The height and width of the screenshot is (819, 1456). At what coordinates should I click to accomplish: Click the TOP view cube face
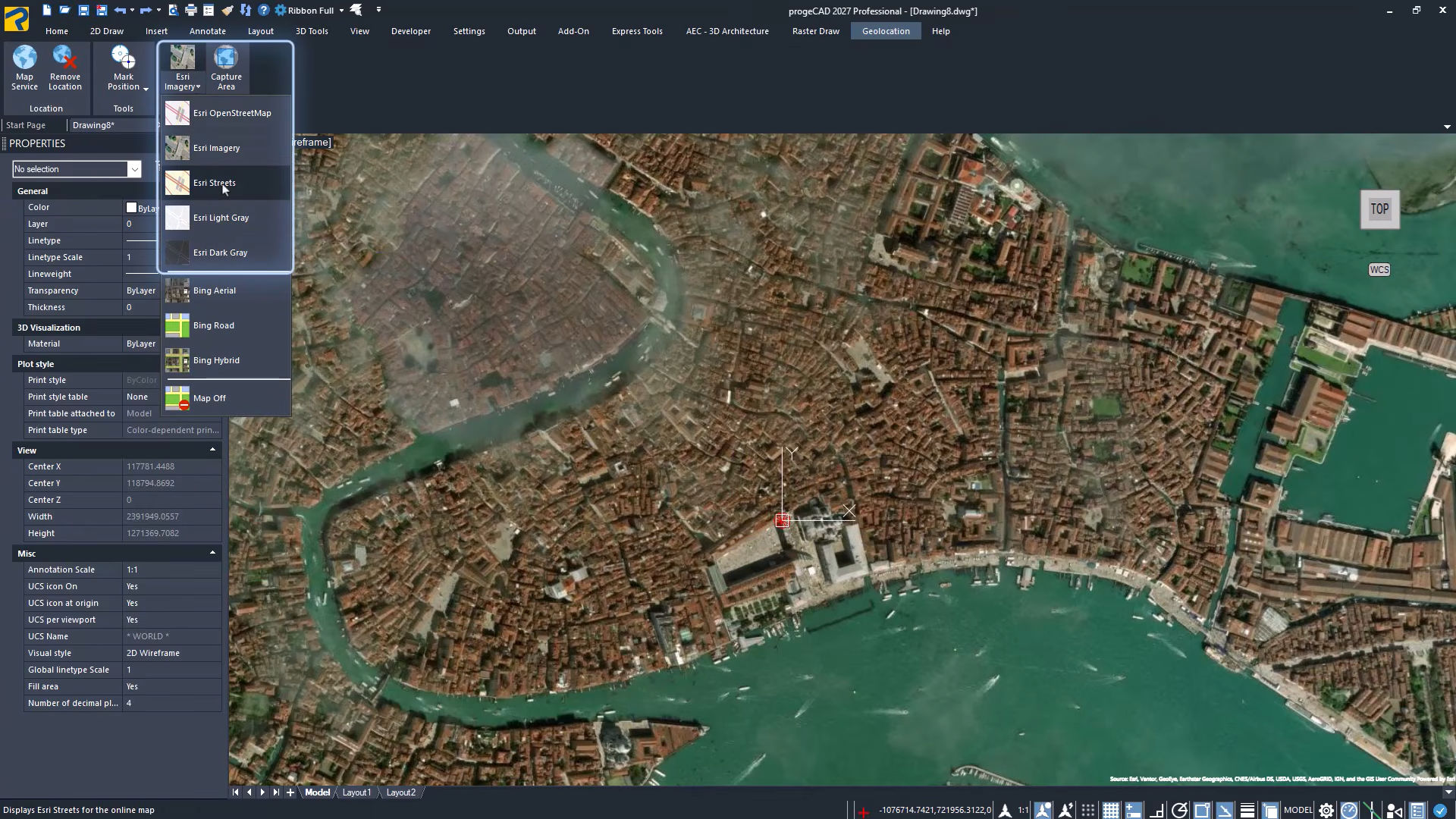pos(1379,209)
